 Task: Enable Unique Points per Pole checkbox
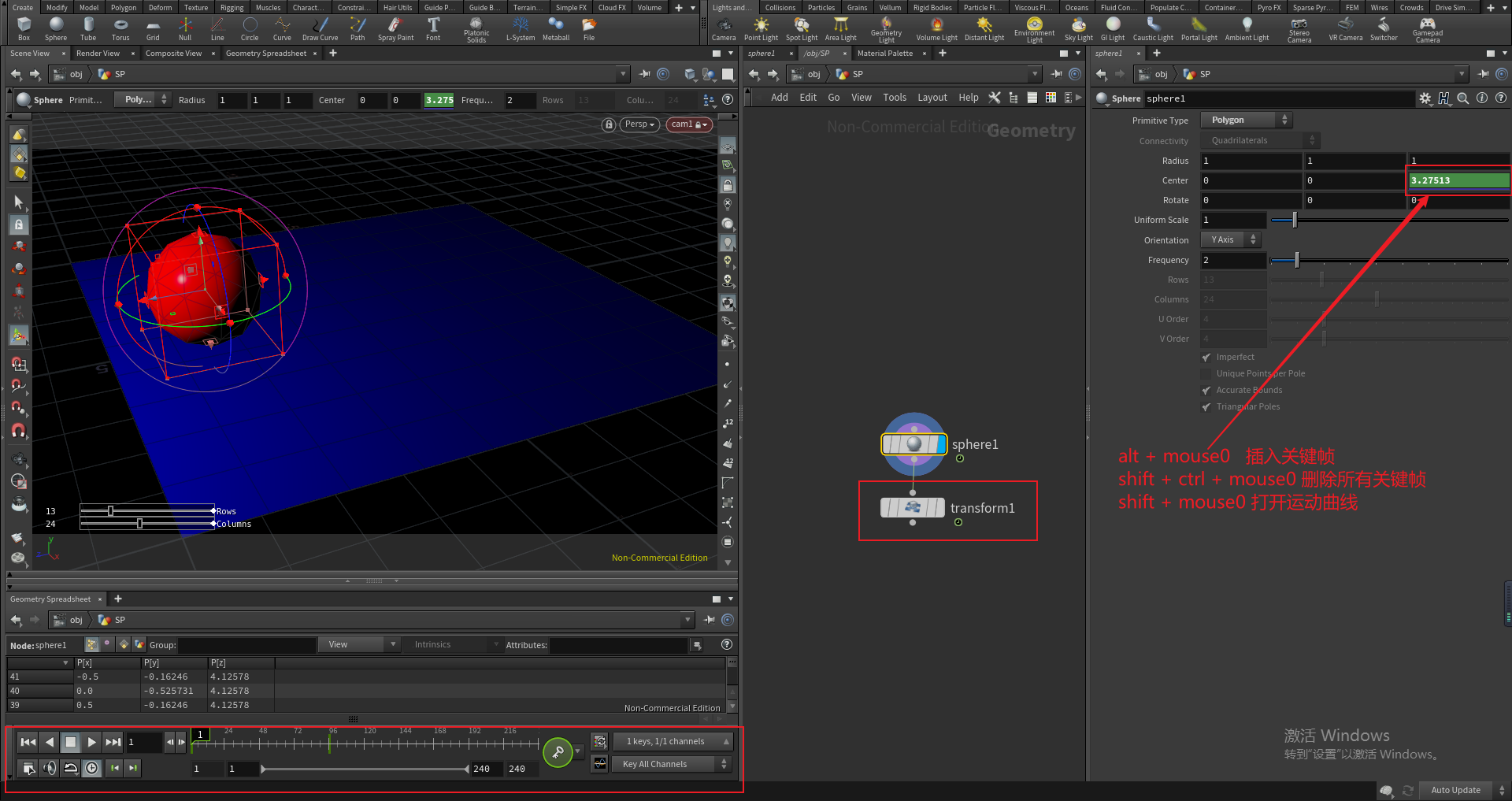click(x=1206, y=374)
